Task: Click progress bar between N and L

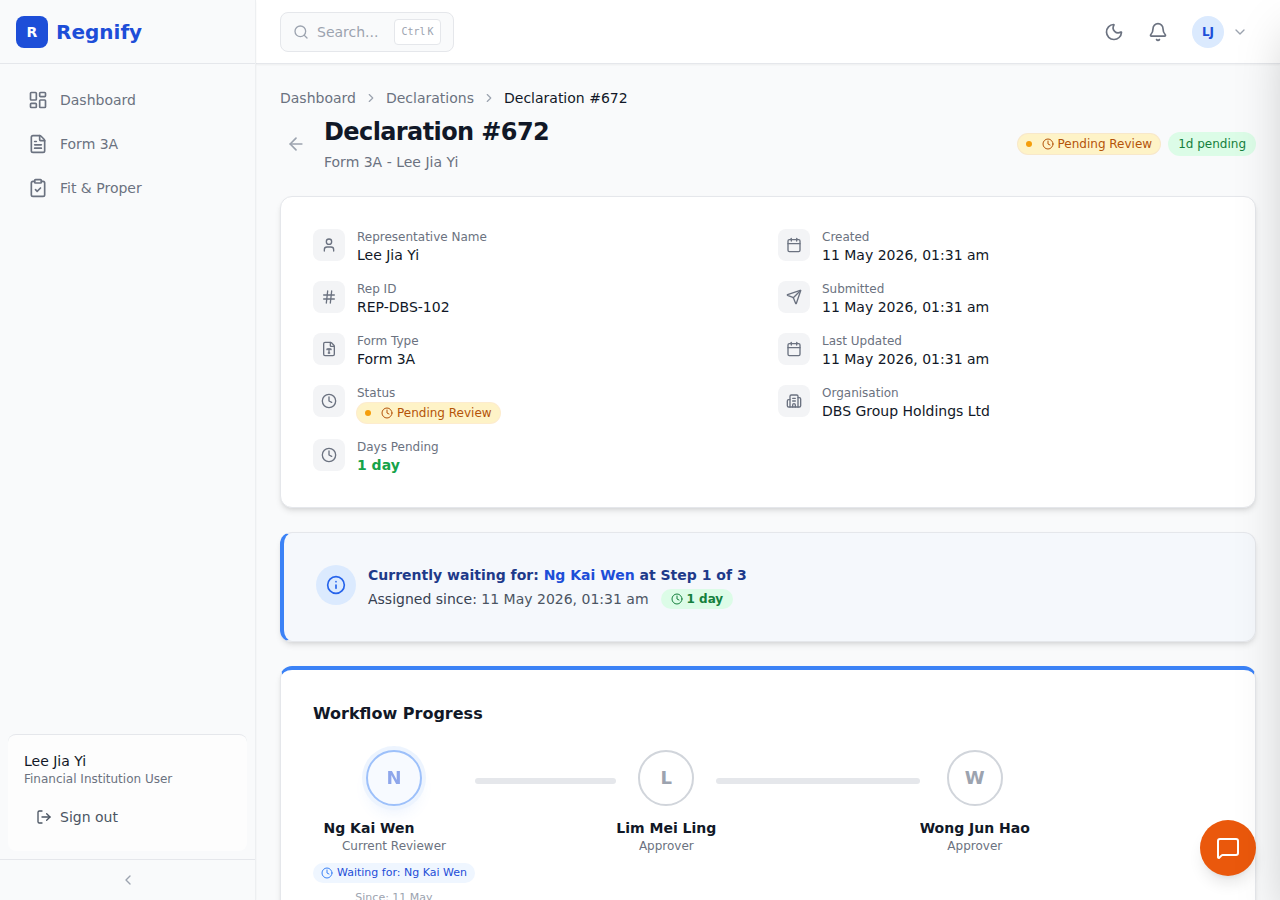Action: point(545,780)
